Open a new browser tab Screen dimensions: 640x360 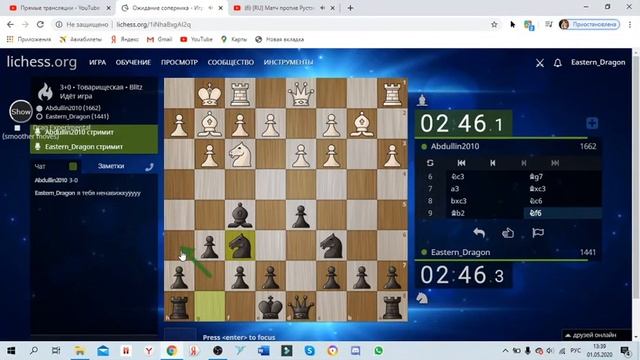tap(350, 8)
